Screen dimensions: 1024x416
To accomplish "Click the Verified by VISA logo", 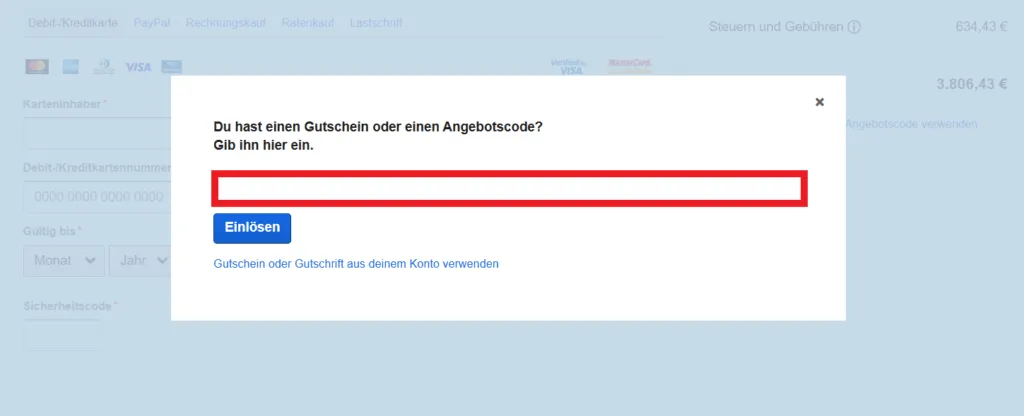I will [x=569, y=66].
